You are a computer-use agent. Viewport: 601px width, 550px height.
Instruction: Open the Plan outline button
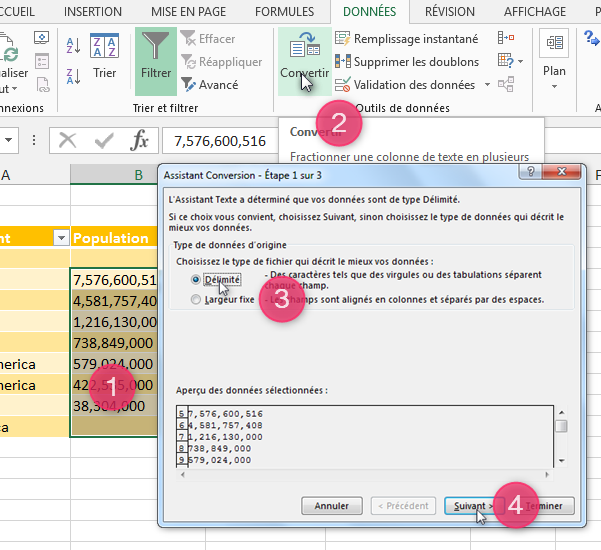click(x=554, y=61)
